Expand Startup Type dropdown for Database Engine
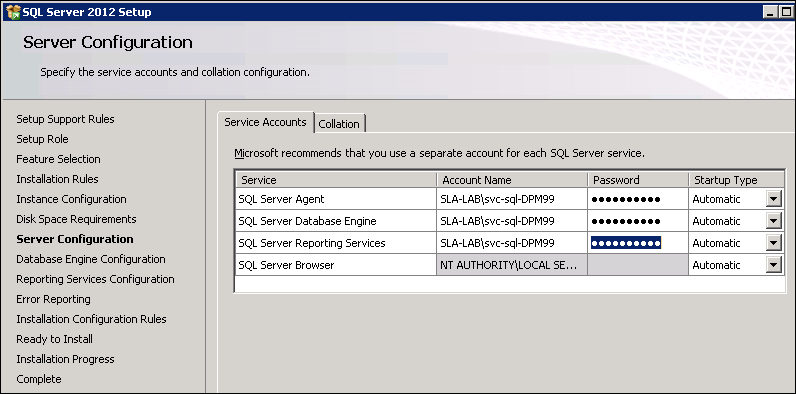 click(773, 221)
